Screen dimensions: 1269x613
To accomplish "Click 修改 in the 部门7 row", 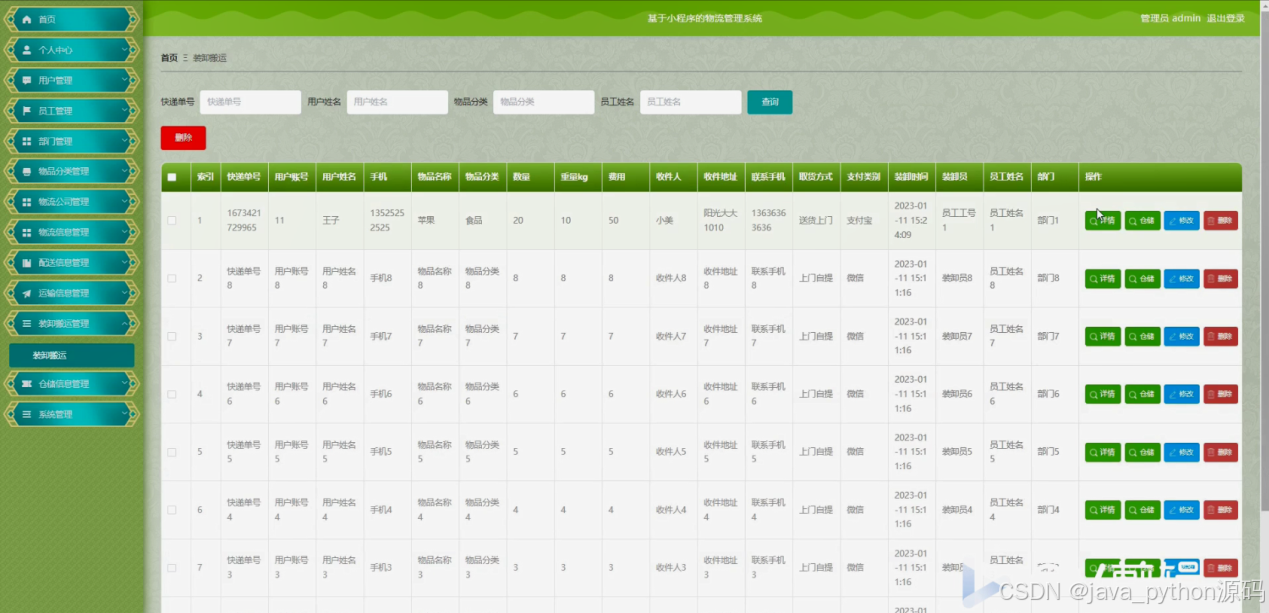I will [x=1181, y=337].
